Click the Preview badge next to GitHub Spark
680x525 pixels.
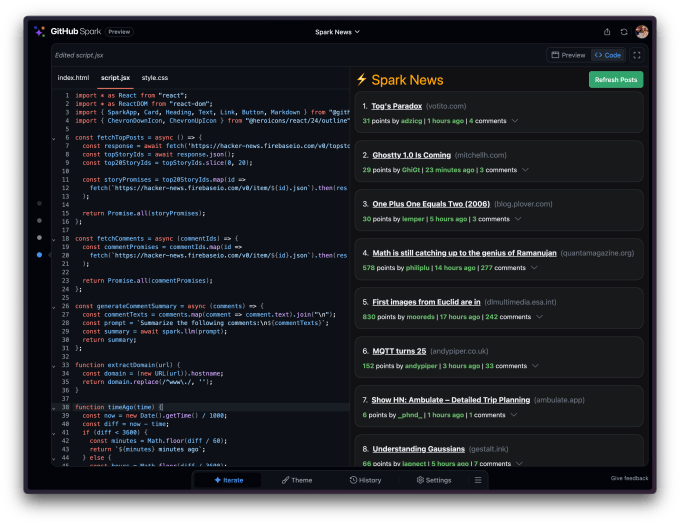[119, 32]
